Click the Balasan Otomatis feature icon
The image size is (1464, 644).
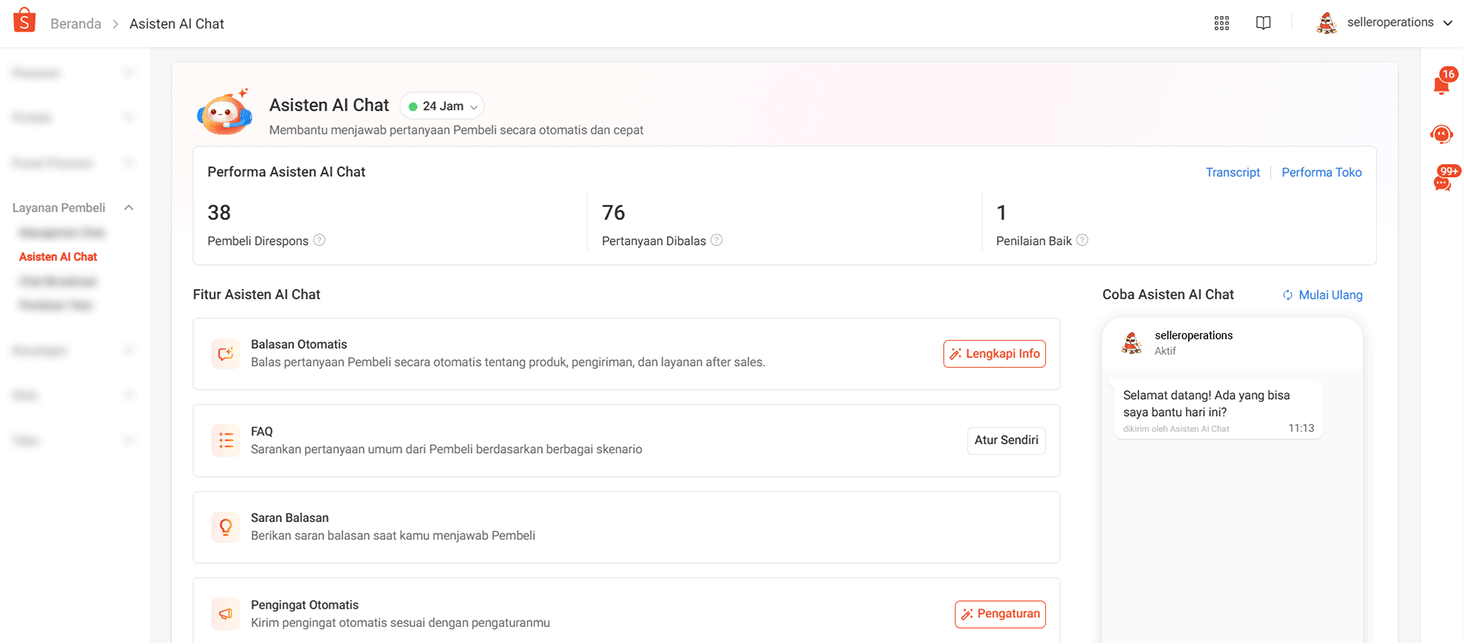pyautogui.click(x=225, y=354)
